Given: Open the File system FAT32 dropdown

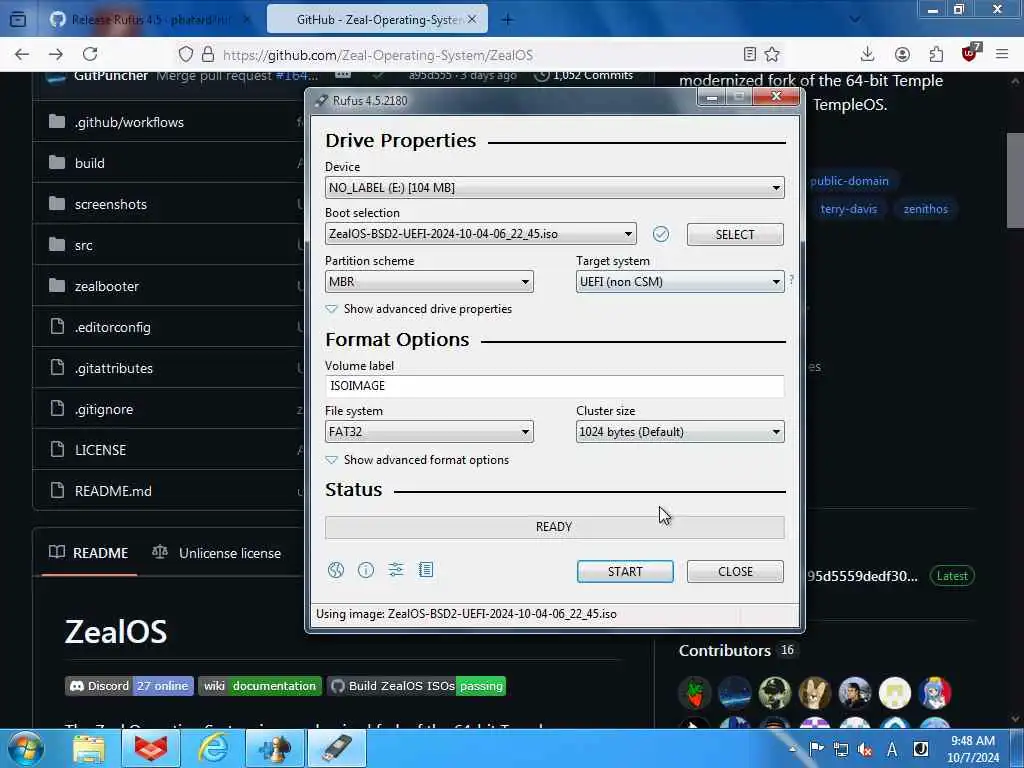Looking at the screenshot, I should 429,432.
